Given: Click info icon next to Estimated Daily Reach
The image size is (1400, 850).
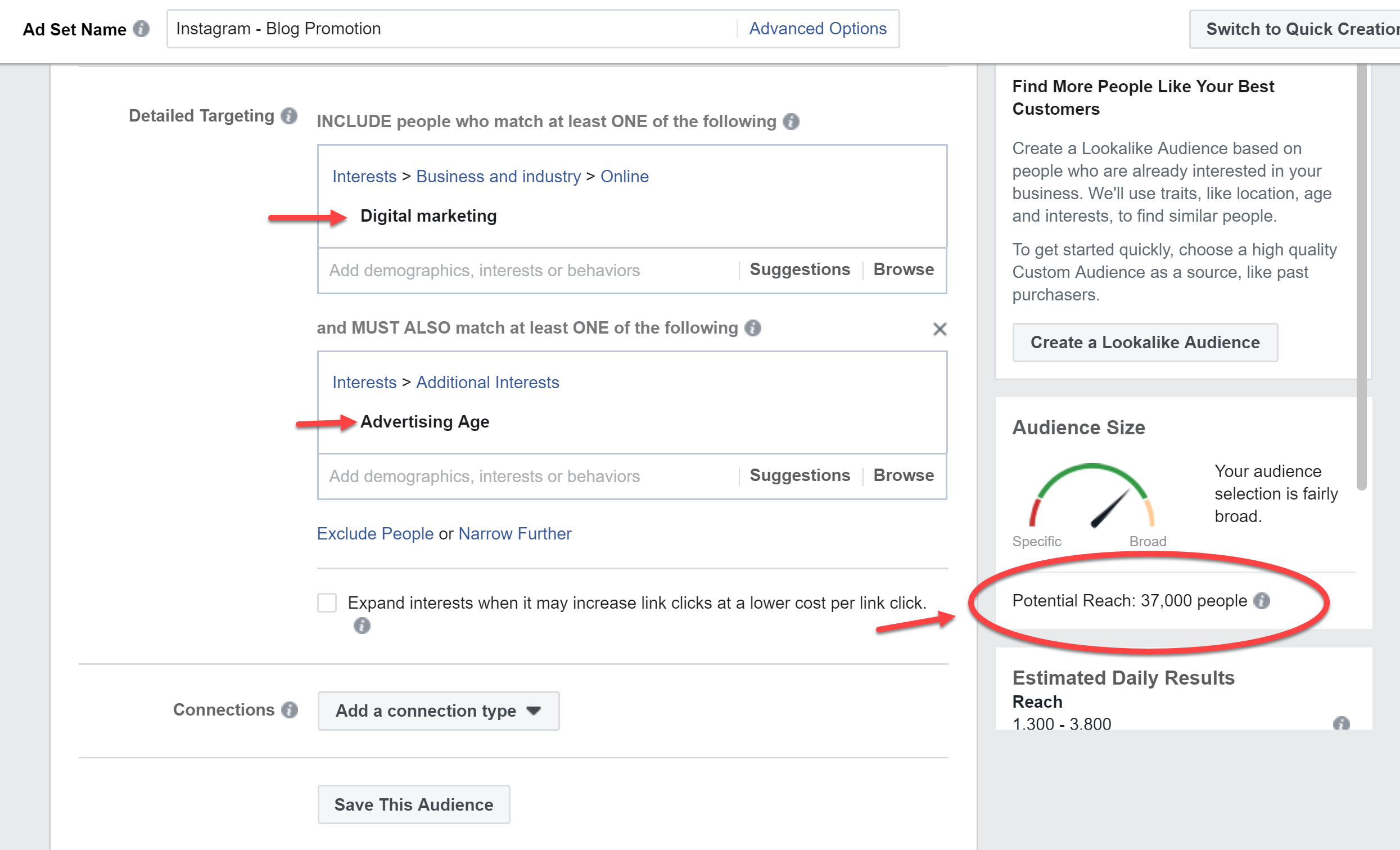Looking at the screenshot, I should coord(1341,723).
